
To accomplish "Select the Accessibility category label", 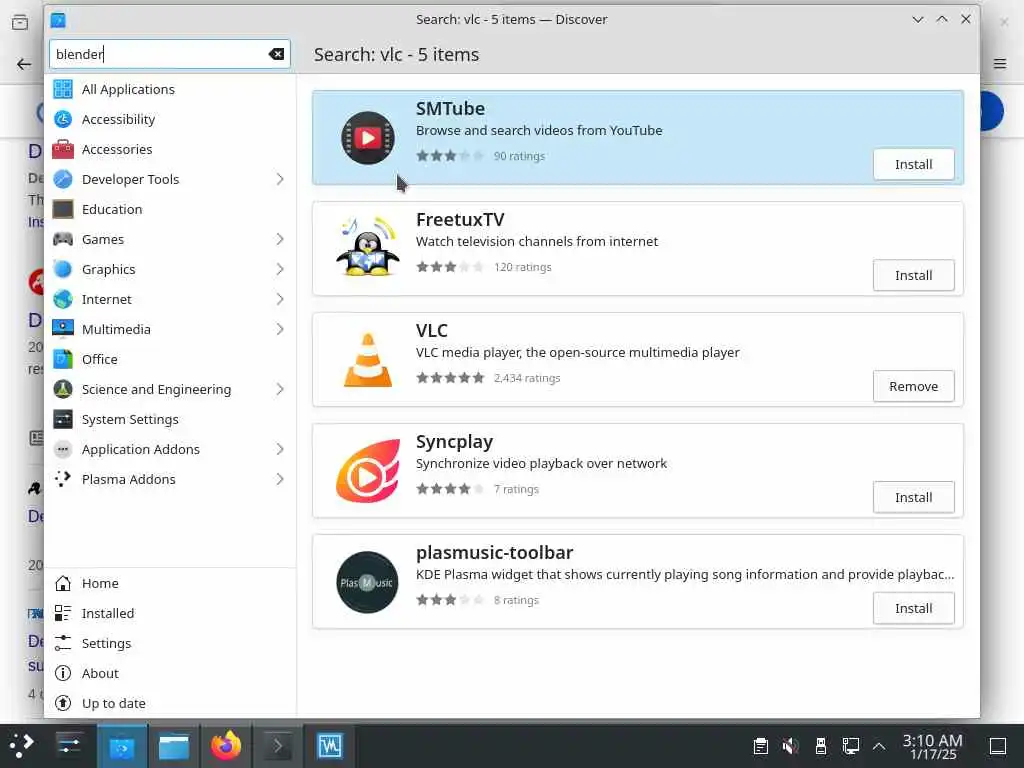I will point(118,120).
